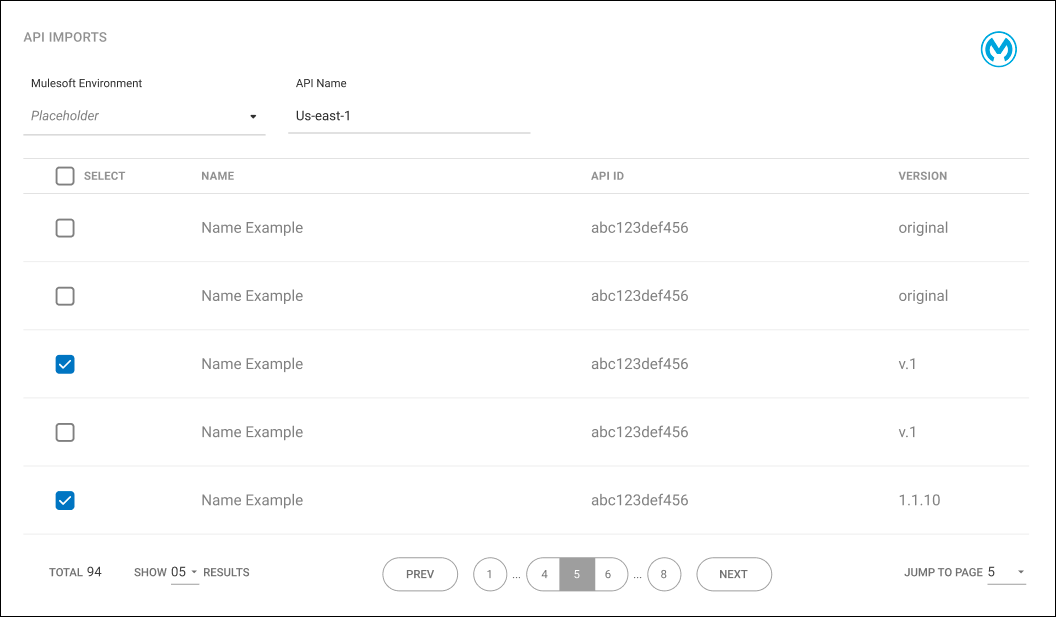
Task: Jump to page 8 via pagination
Action: (664, 574)
